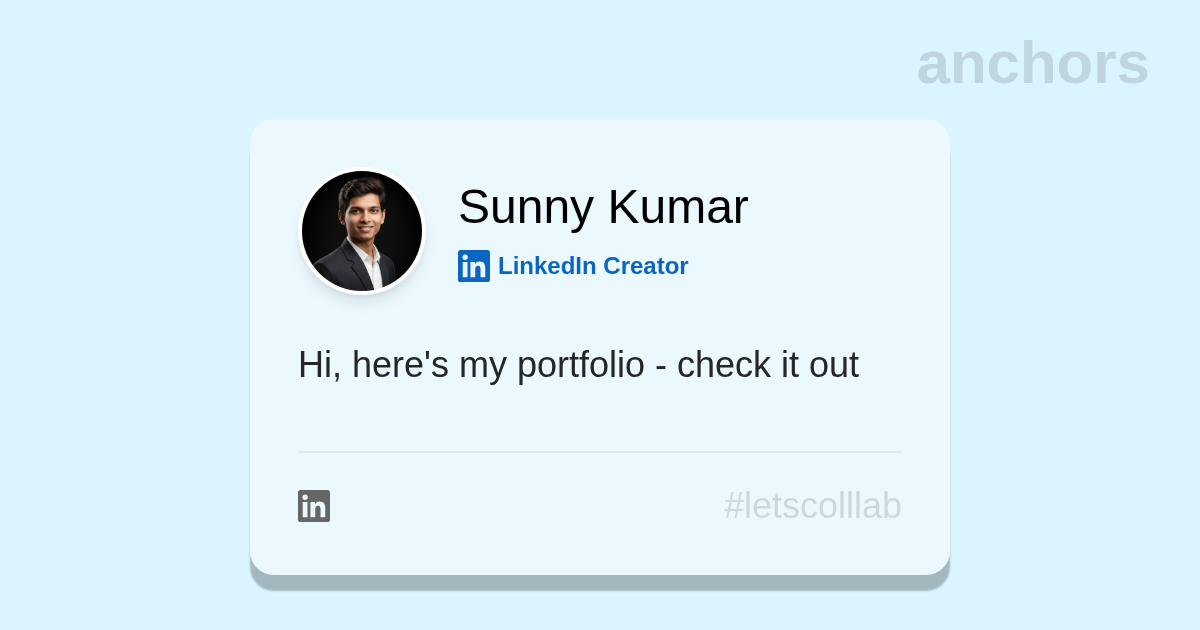Click the word "Creator" in blue text
The width and height of the screenshot is (1200, 630).
tap(645, 266)
